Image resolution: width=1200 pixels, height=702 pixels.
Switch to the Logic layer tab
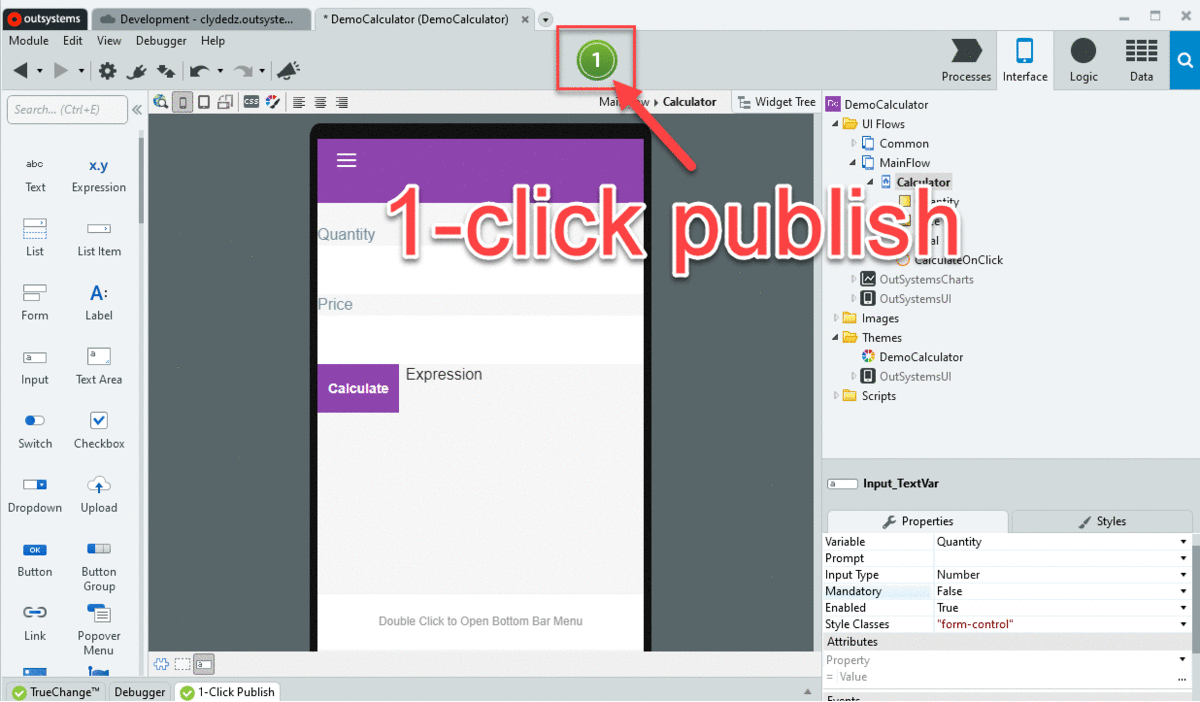point(1083,60)
